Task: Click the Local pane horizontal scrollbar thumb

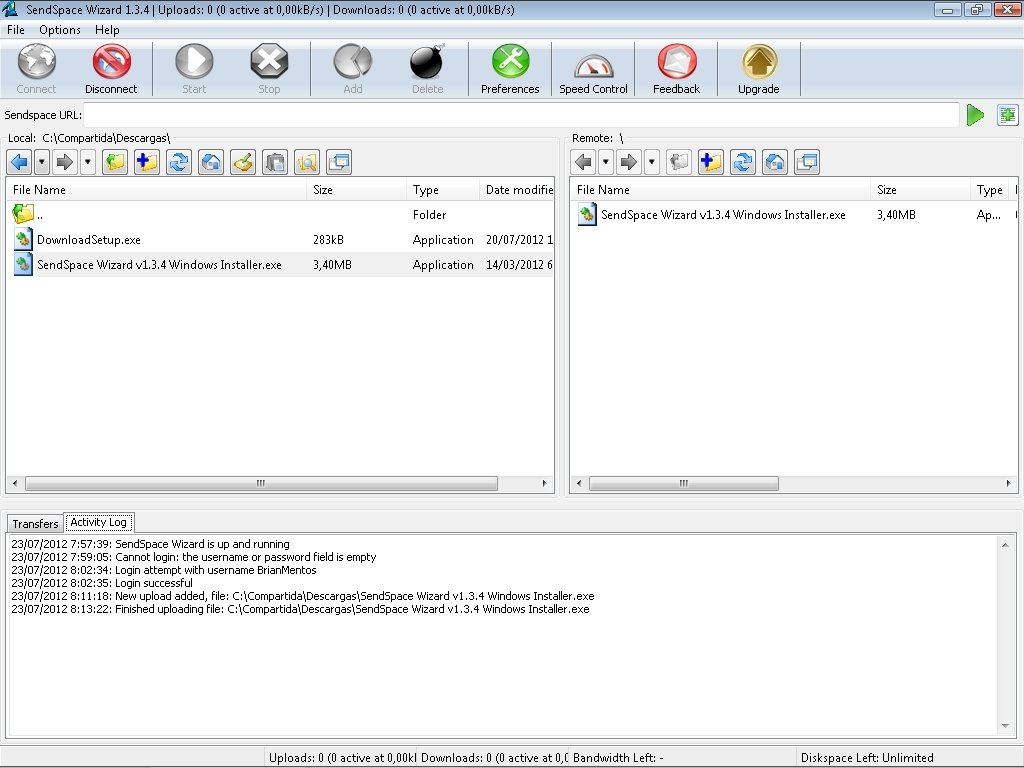Action: [261, 483]
